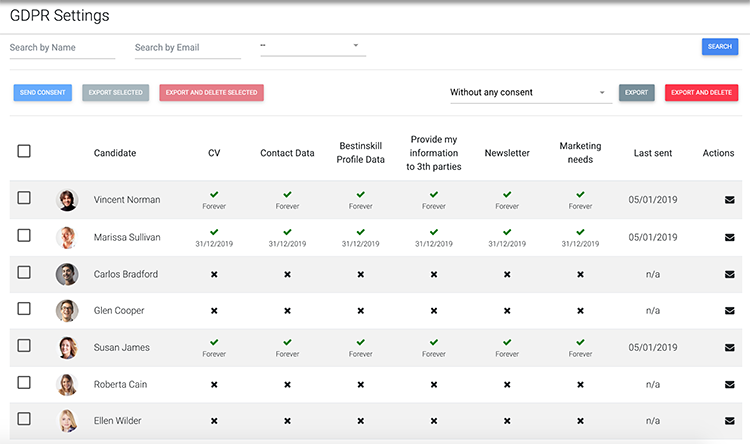The image size is (750, 444).
Task: Tick the checkbox for Susan James
Action: click(24, 346)
